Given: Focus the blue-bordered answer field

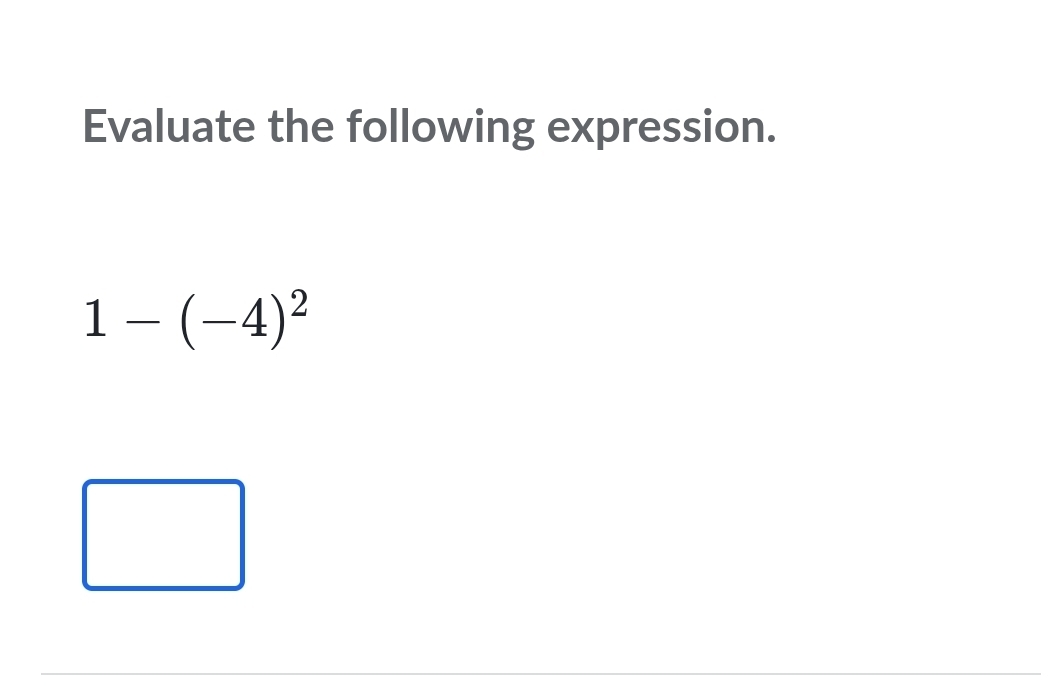Looking at the screenshot, I should coord(164,535).
